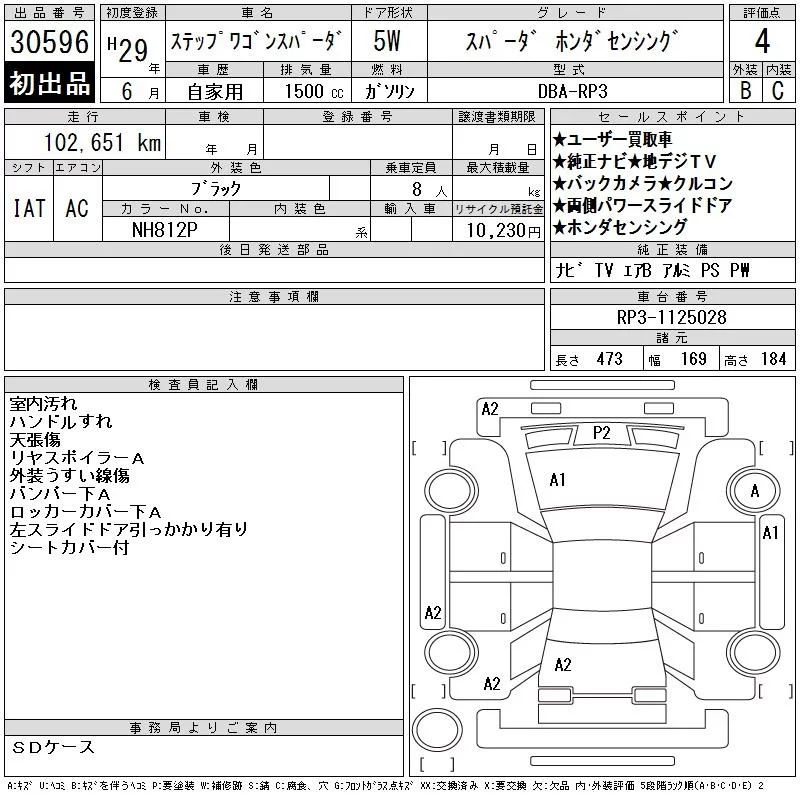Select the A2 mark on the rear quarter panel

click(492, 684)
